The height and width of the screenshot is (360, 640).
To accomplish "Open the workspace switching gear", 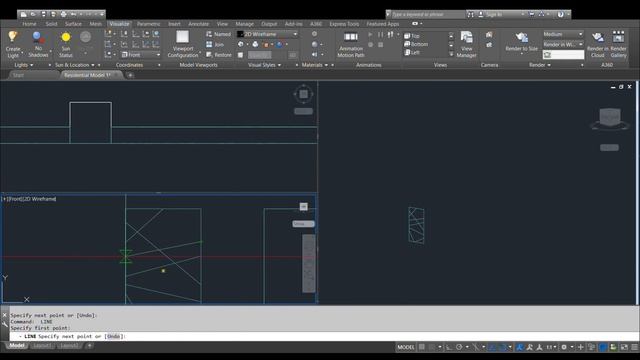I will click(x=564, y=347).
